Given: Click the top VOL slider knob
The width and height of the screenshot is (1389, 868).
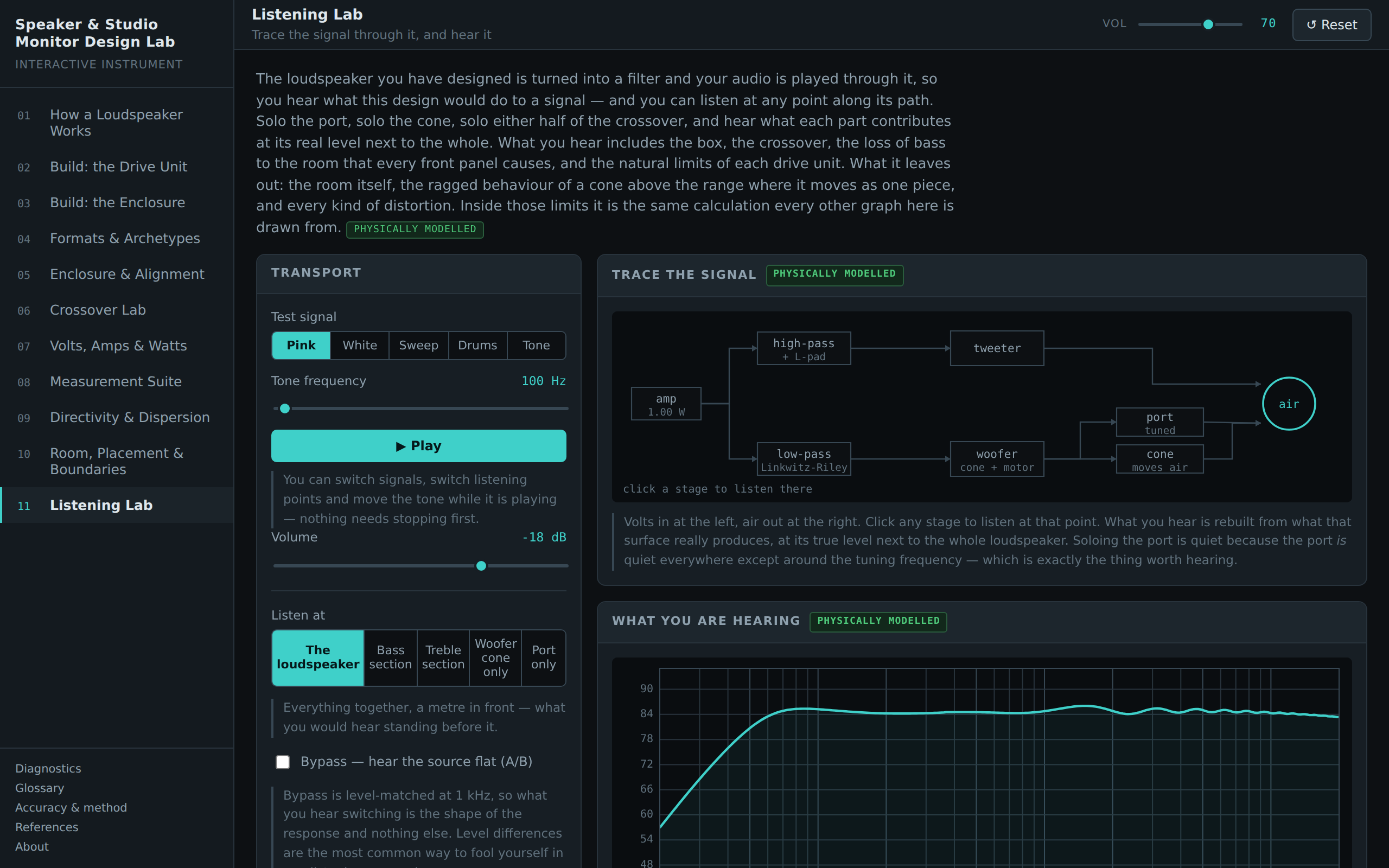Looking at the screenshot, I should pos(1208,25).
